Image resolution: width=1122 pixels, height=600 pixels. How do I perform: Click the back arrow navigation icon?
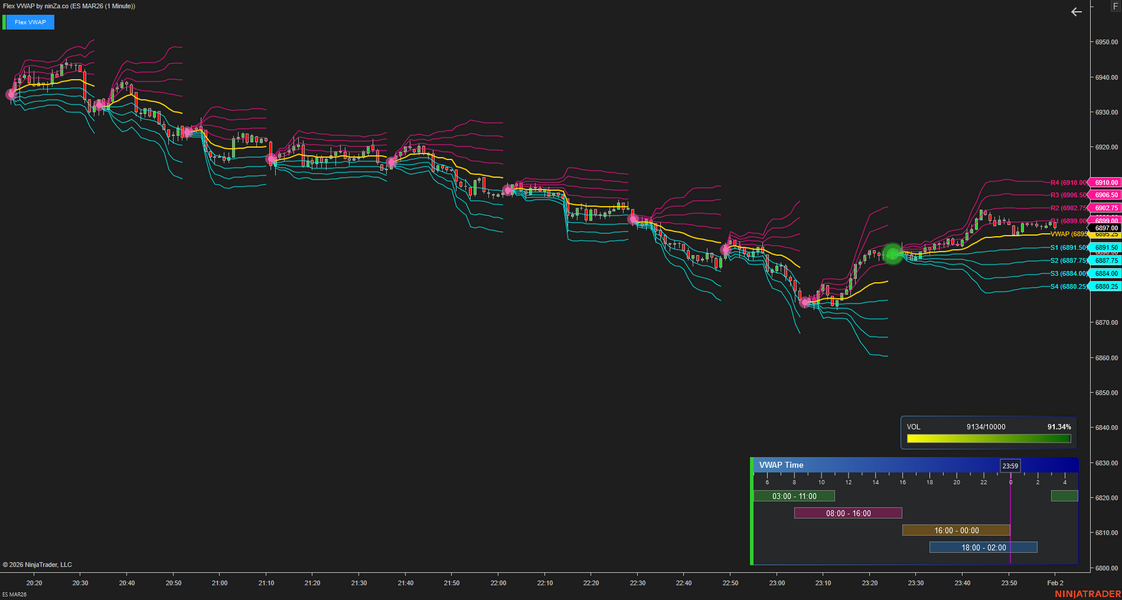click(1076, 12)
